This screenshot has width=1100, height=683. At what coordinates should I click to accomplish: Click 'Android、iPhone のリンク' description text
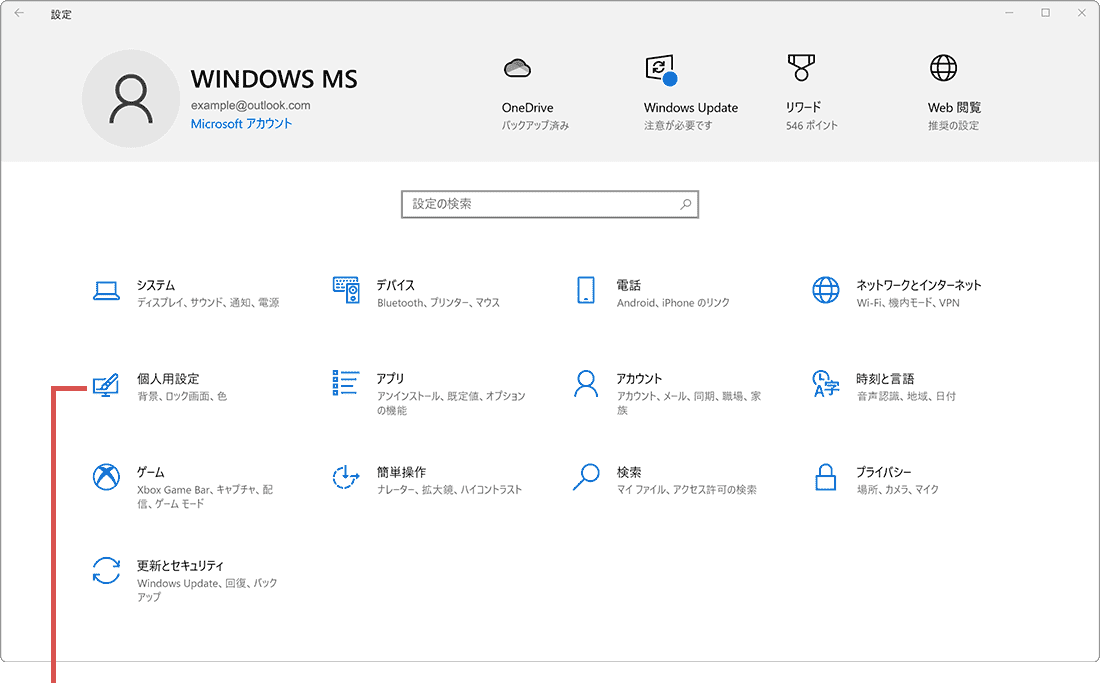click(673, 302)
